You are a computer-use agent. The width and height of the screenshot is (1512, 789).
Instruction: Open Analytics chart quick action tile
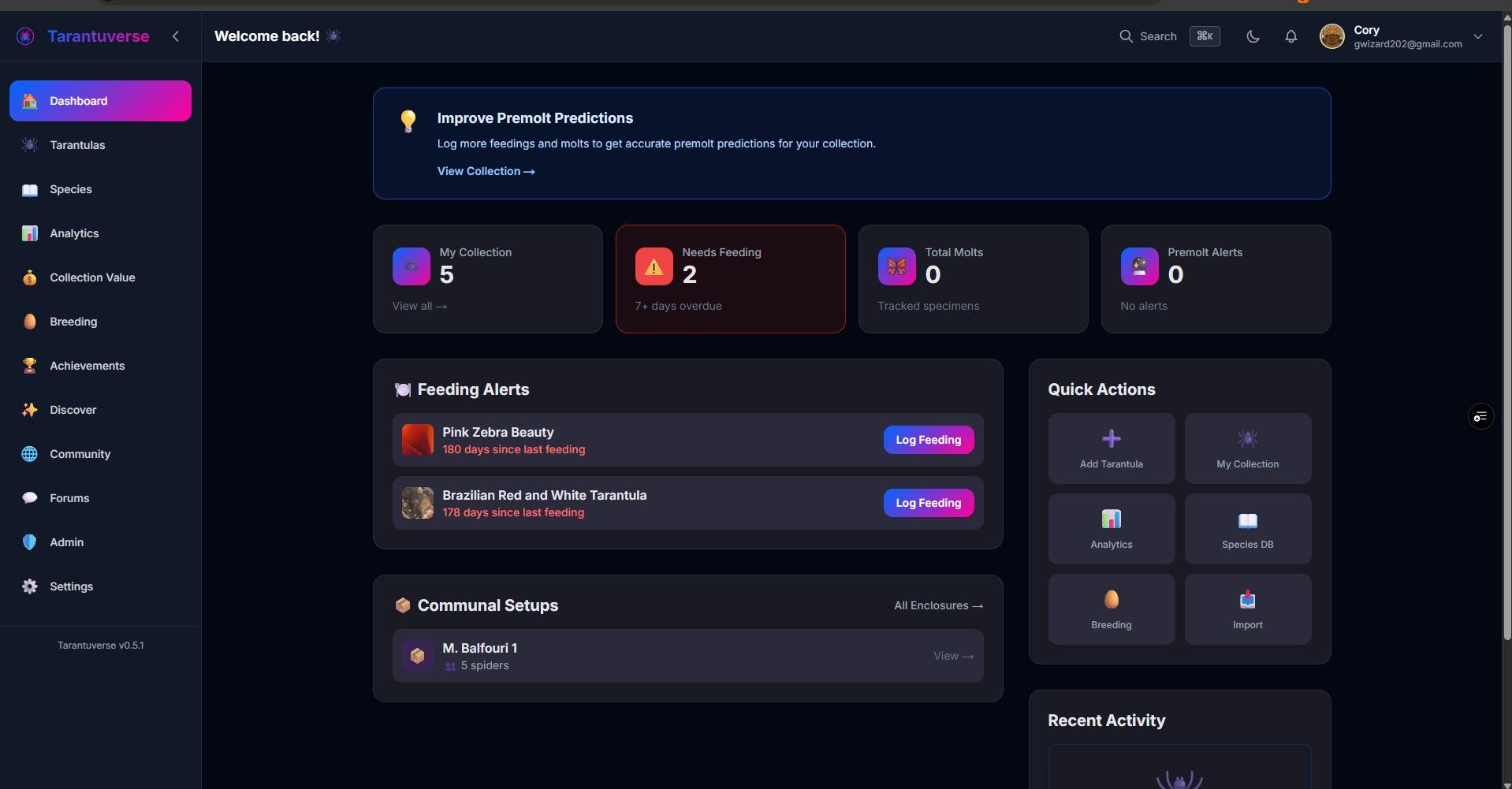point(1112,529)
